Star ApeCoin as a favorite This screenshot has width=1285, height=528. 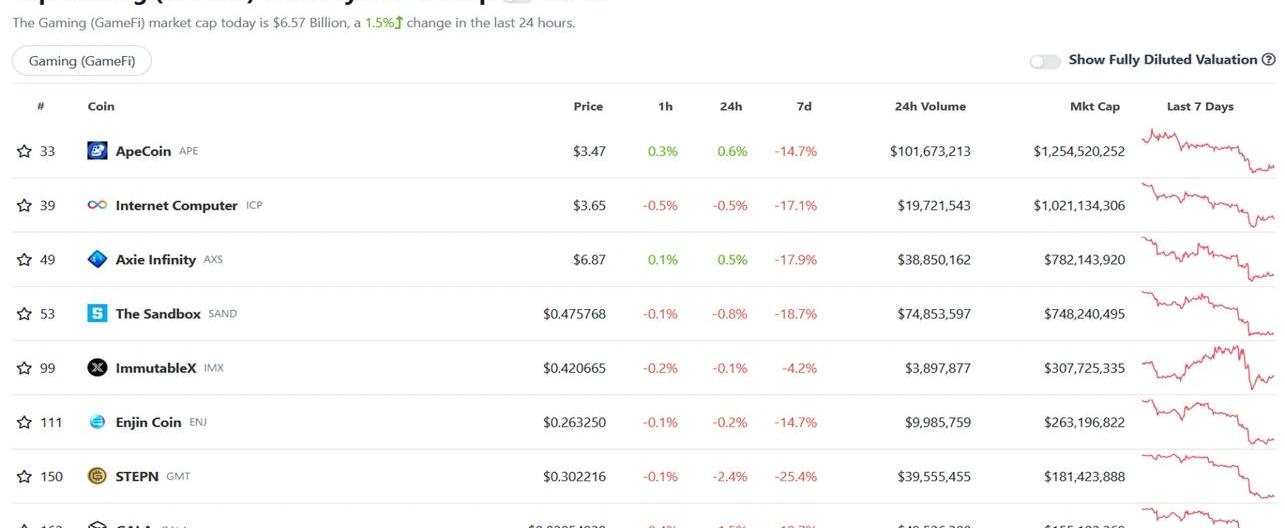click(x=24, y=152)
